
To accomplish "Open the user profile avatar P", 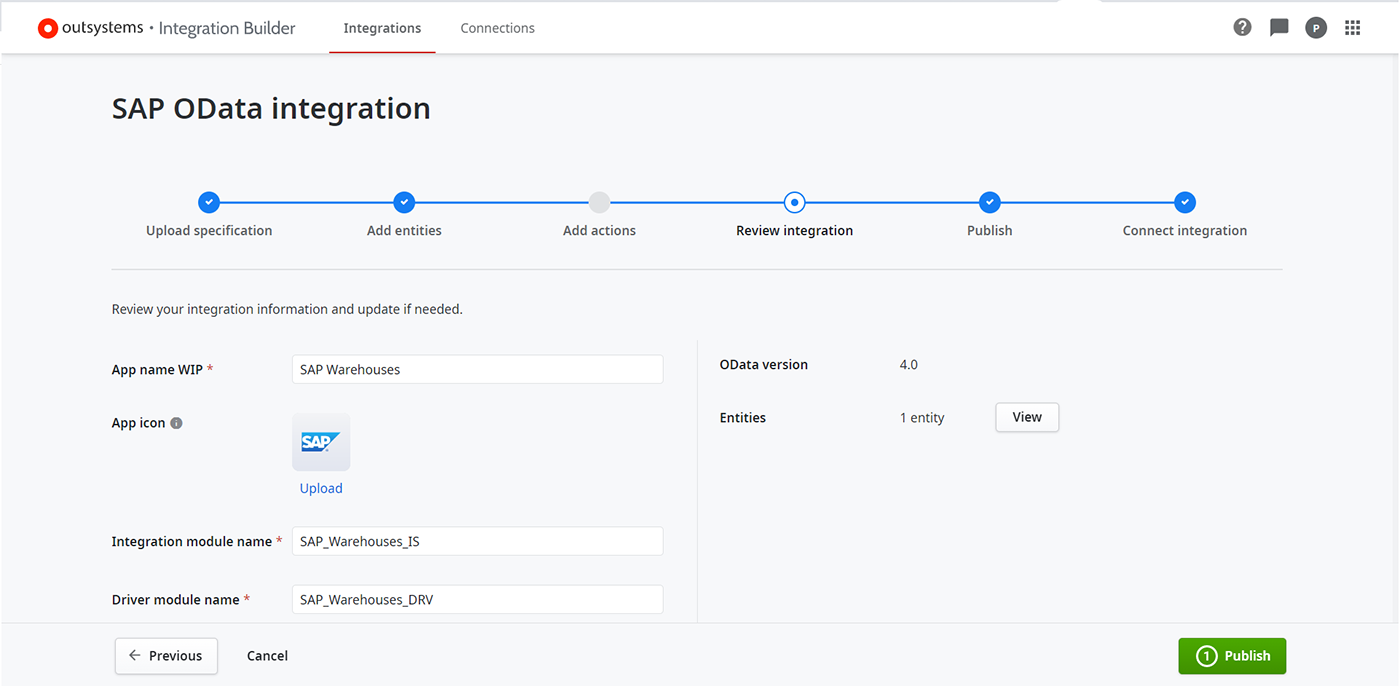I will tap(1316, 28).
